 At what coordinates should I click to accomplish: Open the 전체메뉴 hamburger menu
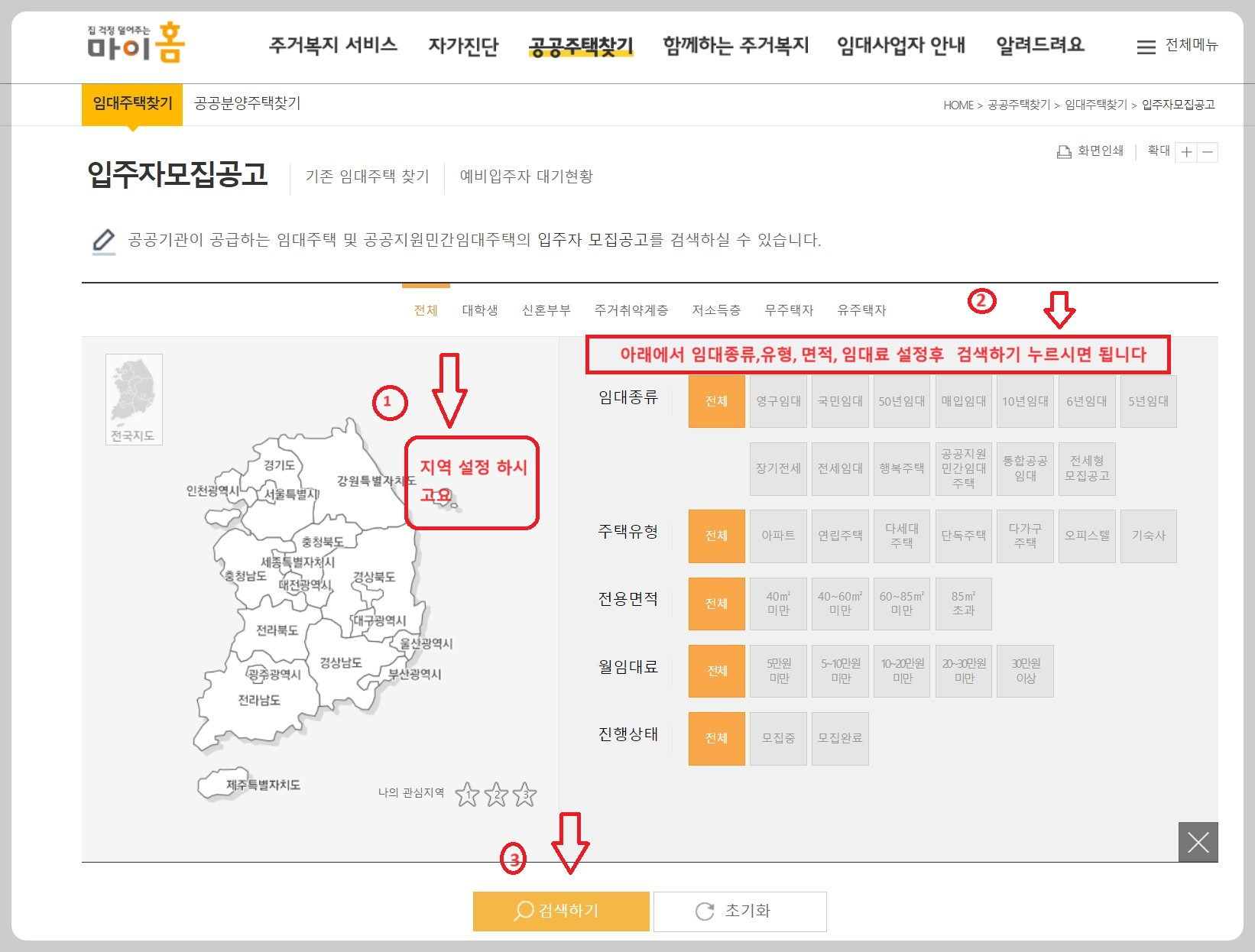(1146, 47)
